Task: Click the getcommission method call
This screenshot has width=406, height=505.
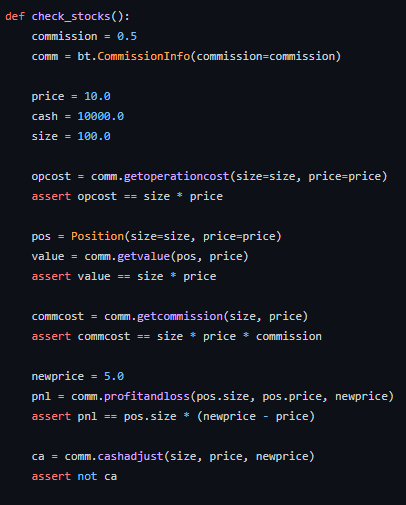Action: [x=180, y=316]
